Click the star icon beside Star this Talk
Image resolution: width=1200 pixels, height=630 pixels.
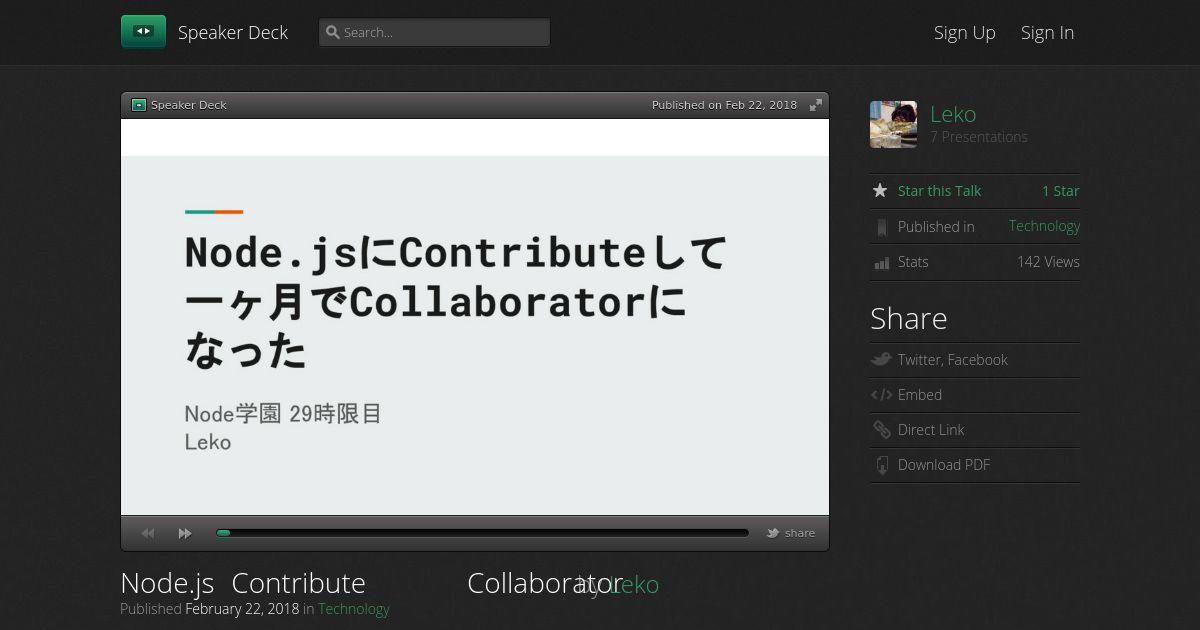[x=880, y=190]
